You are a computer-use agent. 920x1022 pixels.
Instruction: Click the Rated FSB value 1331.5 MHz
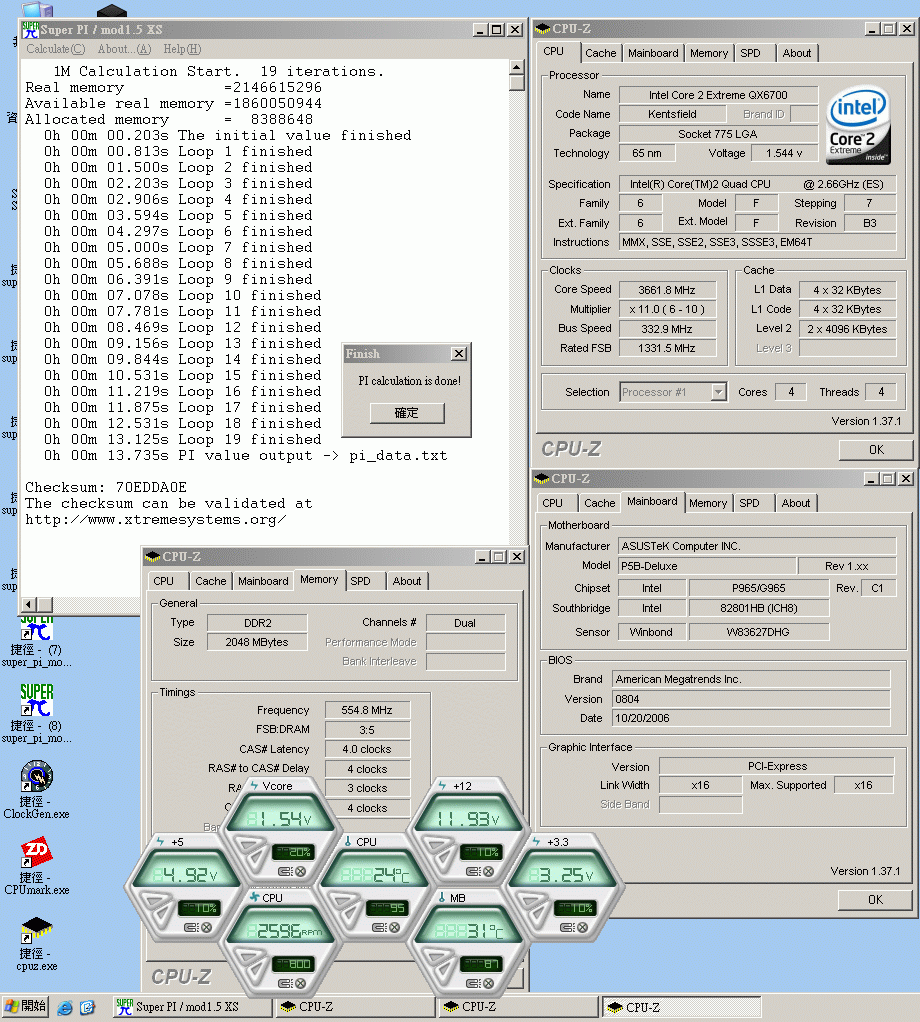point(667,348)
